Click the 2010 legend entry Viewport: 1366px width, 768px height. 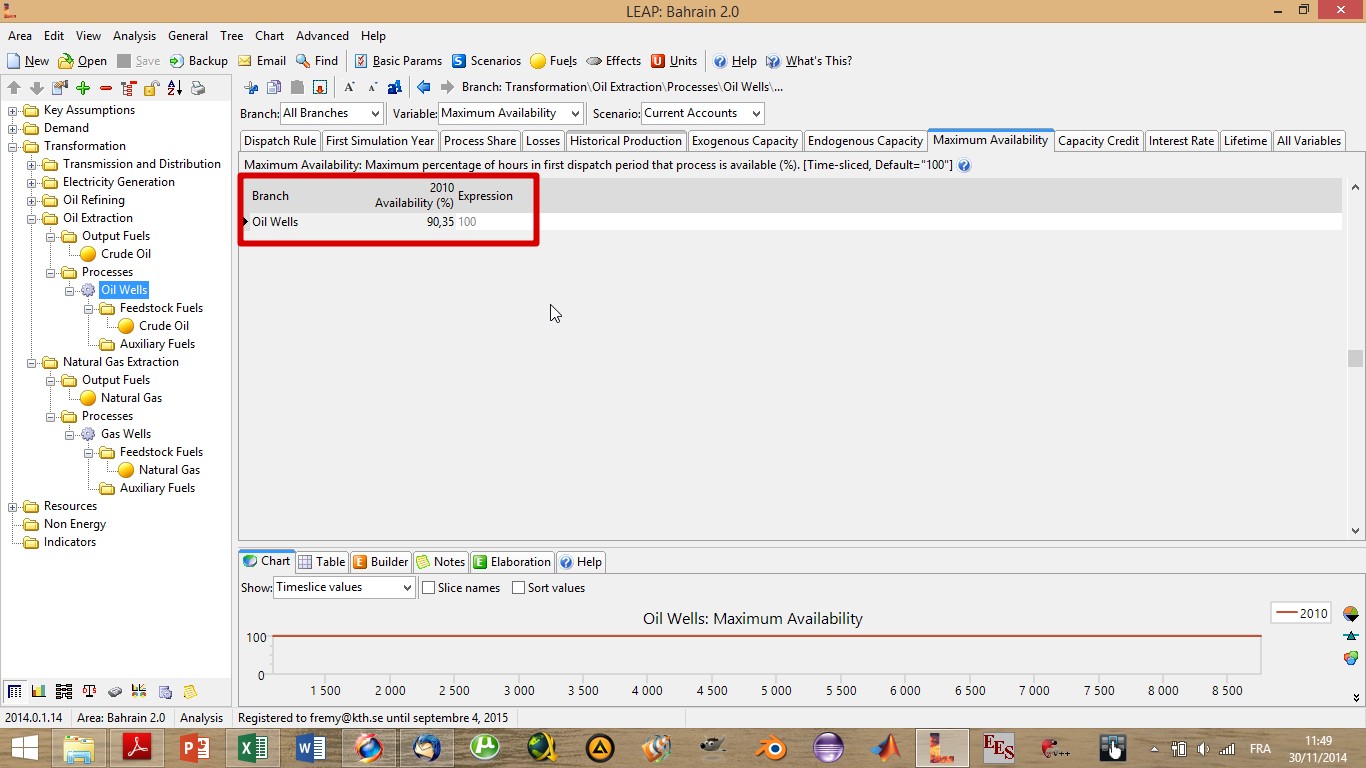click(x=1302, y=614)
